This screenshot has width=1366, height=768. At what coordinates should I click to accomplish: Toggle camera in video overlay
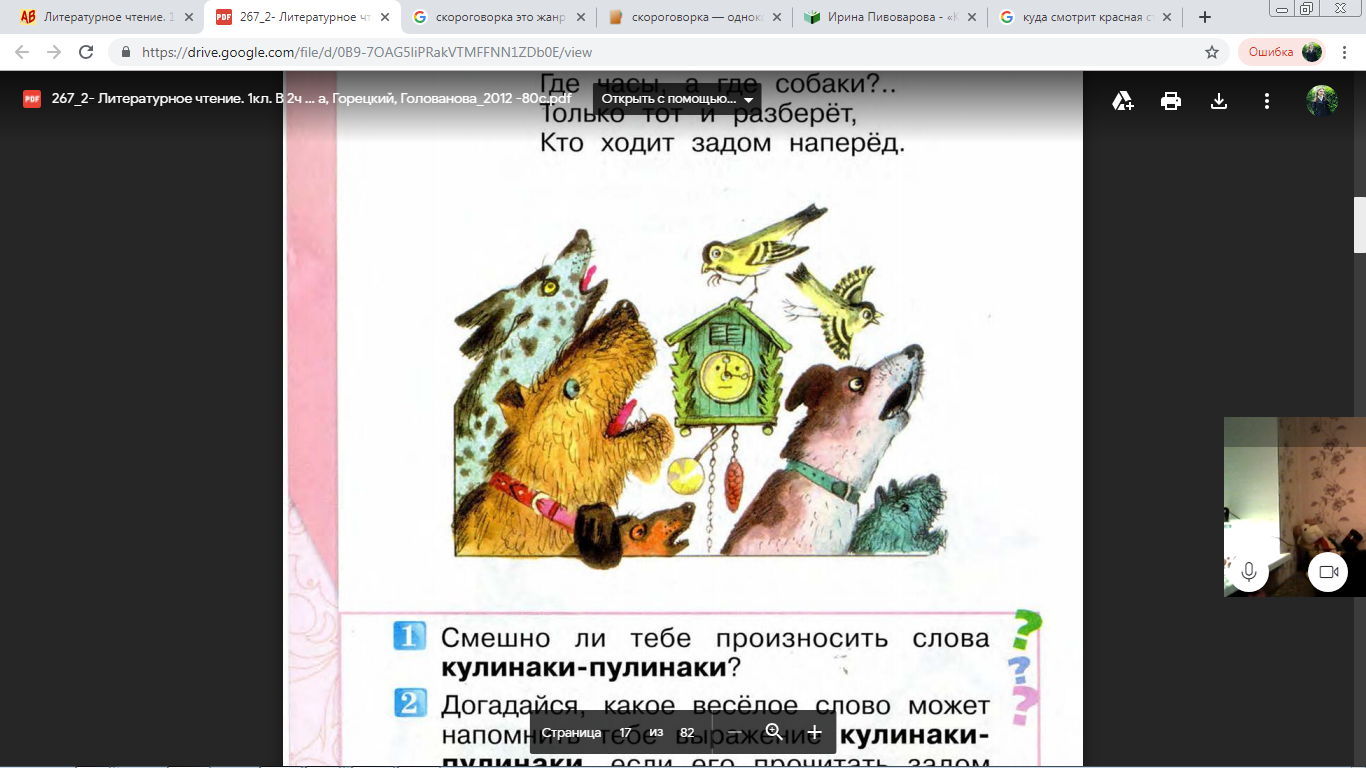1328,572
